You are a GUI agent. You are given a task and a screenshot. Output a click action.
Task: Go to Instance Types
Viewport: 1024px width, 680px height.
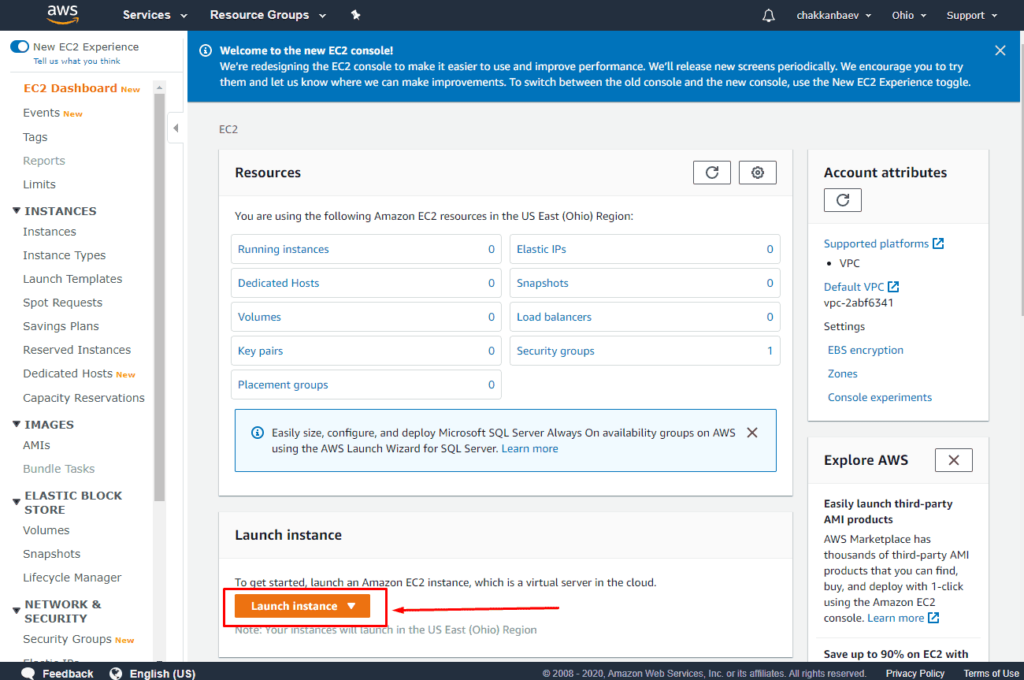[64, 255]
